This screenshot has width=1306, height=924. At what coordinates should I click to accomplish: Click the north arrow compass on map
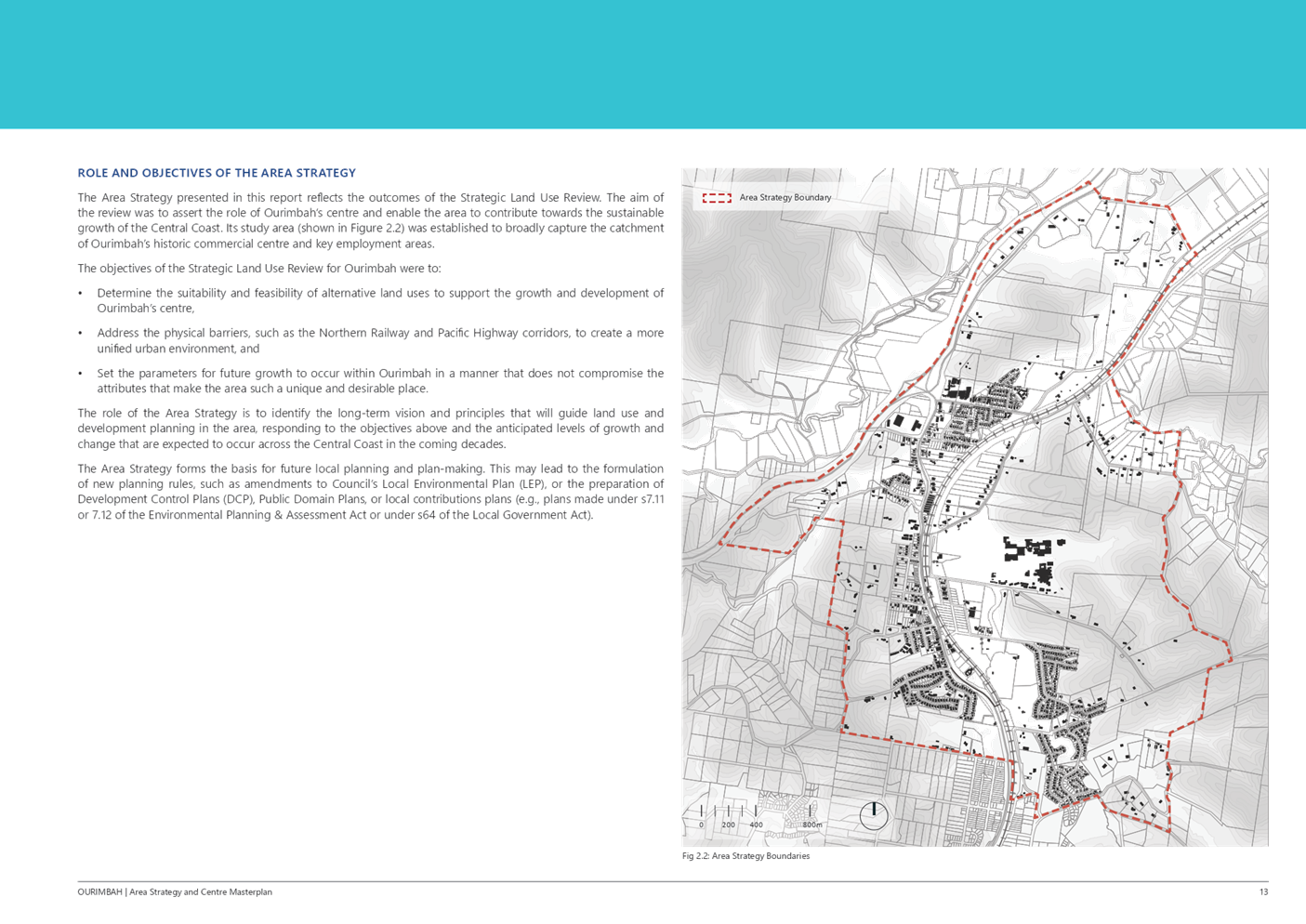pyautogui.click(x=873, y=815)
